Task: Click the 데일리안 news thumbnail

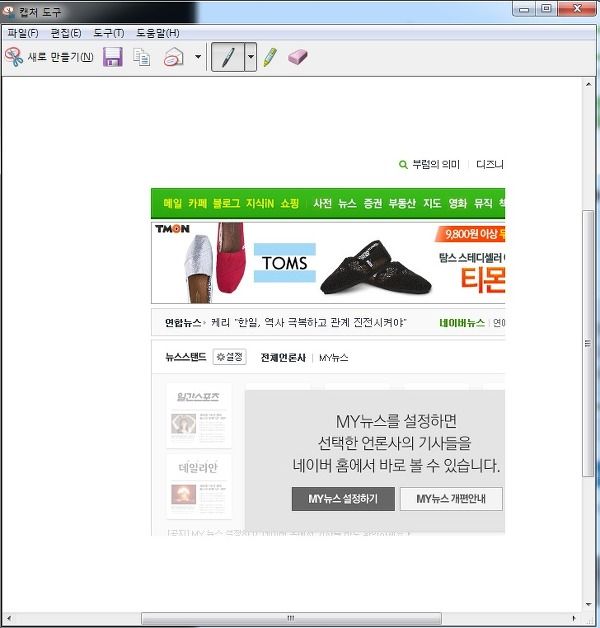Action: [x=199, y=487]
